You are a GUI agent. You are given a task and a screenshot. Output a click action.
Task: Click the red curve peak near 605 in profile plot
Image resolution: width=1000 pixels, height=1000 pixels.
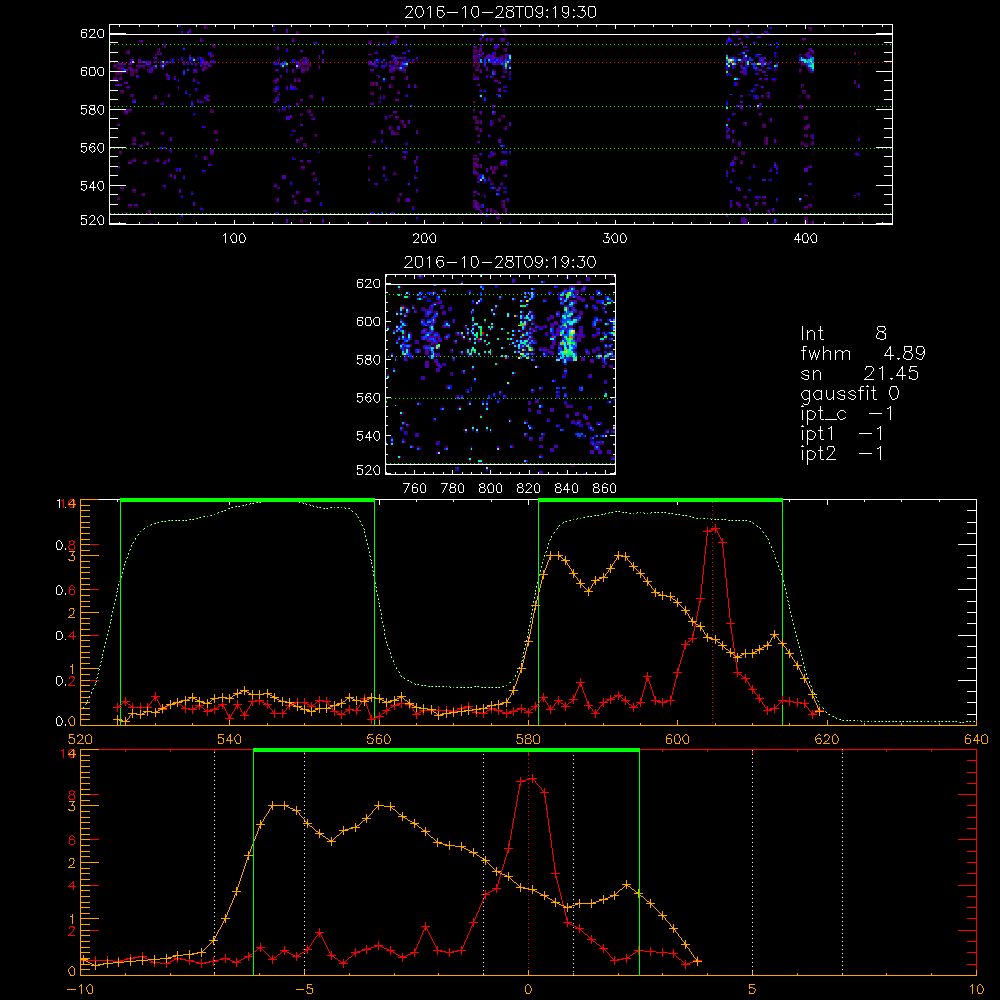pos(715,528)
